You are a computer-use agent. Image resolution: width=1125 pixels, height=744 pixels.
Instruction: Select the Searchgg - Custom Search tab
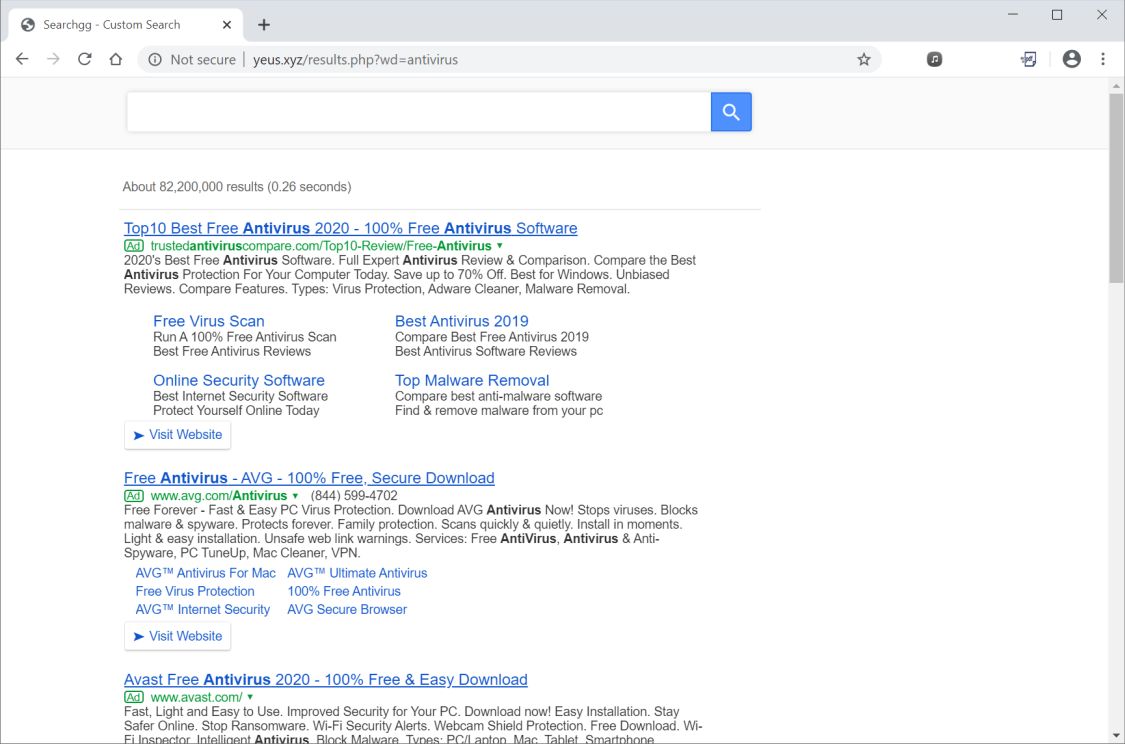[126, 25]
